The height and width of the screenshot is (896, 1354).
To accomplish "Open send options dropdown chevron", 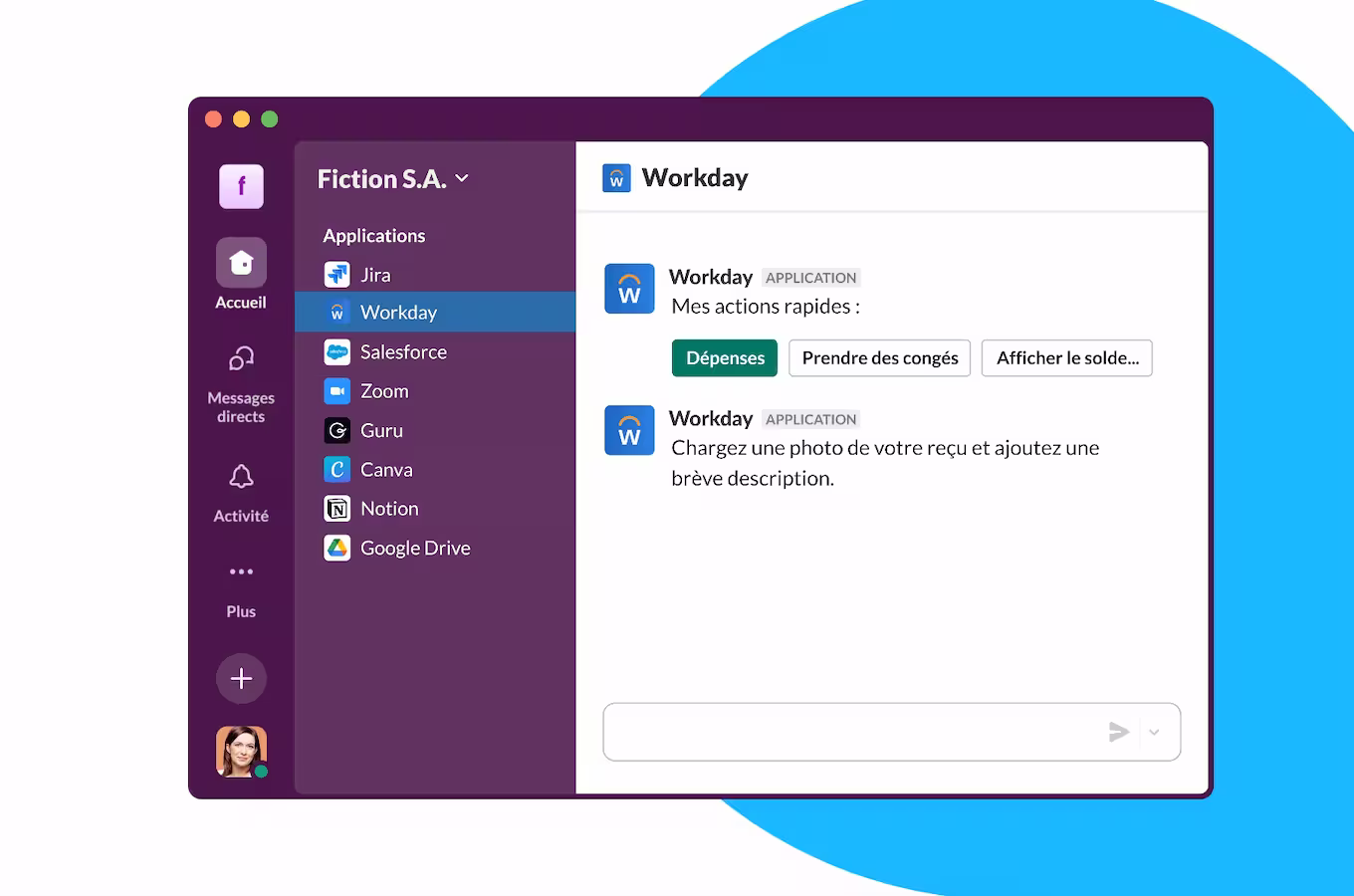I will point(1154,732).
